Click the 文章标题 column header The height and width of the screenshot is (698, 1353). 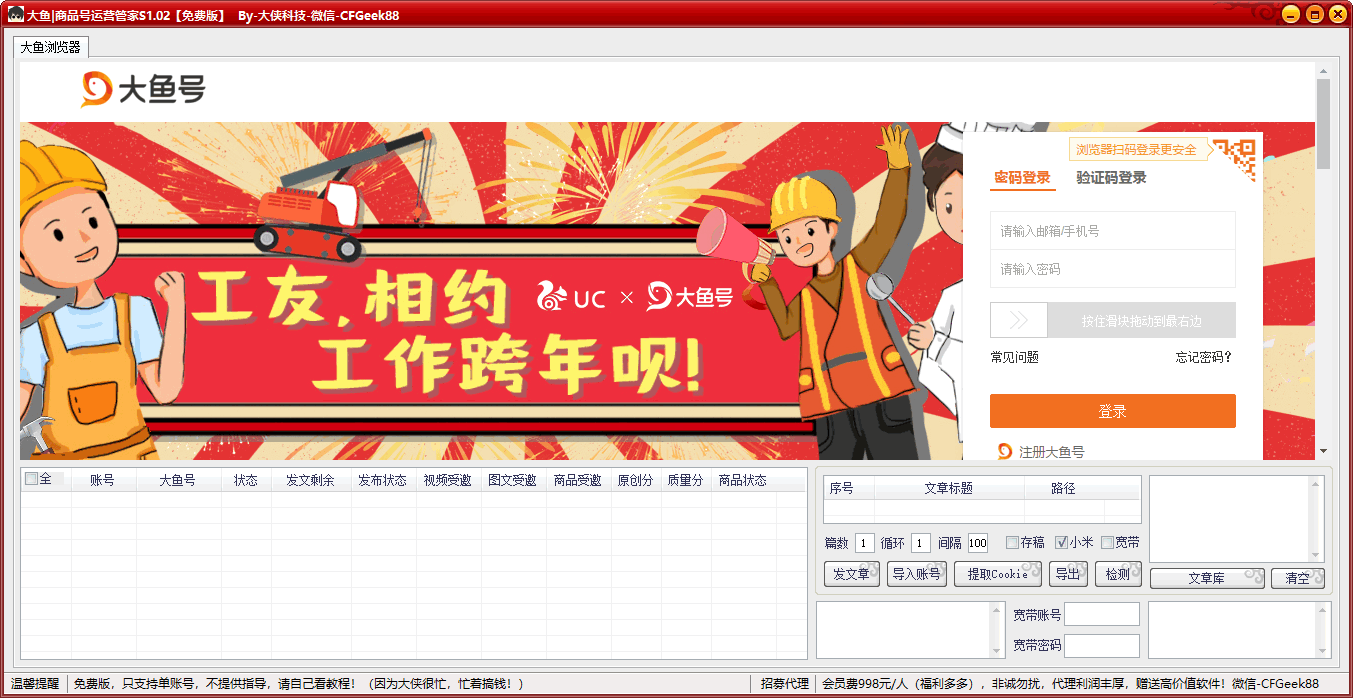tap(949, 488)
